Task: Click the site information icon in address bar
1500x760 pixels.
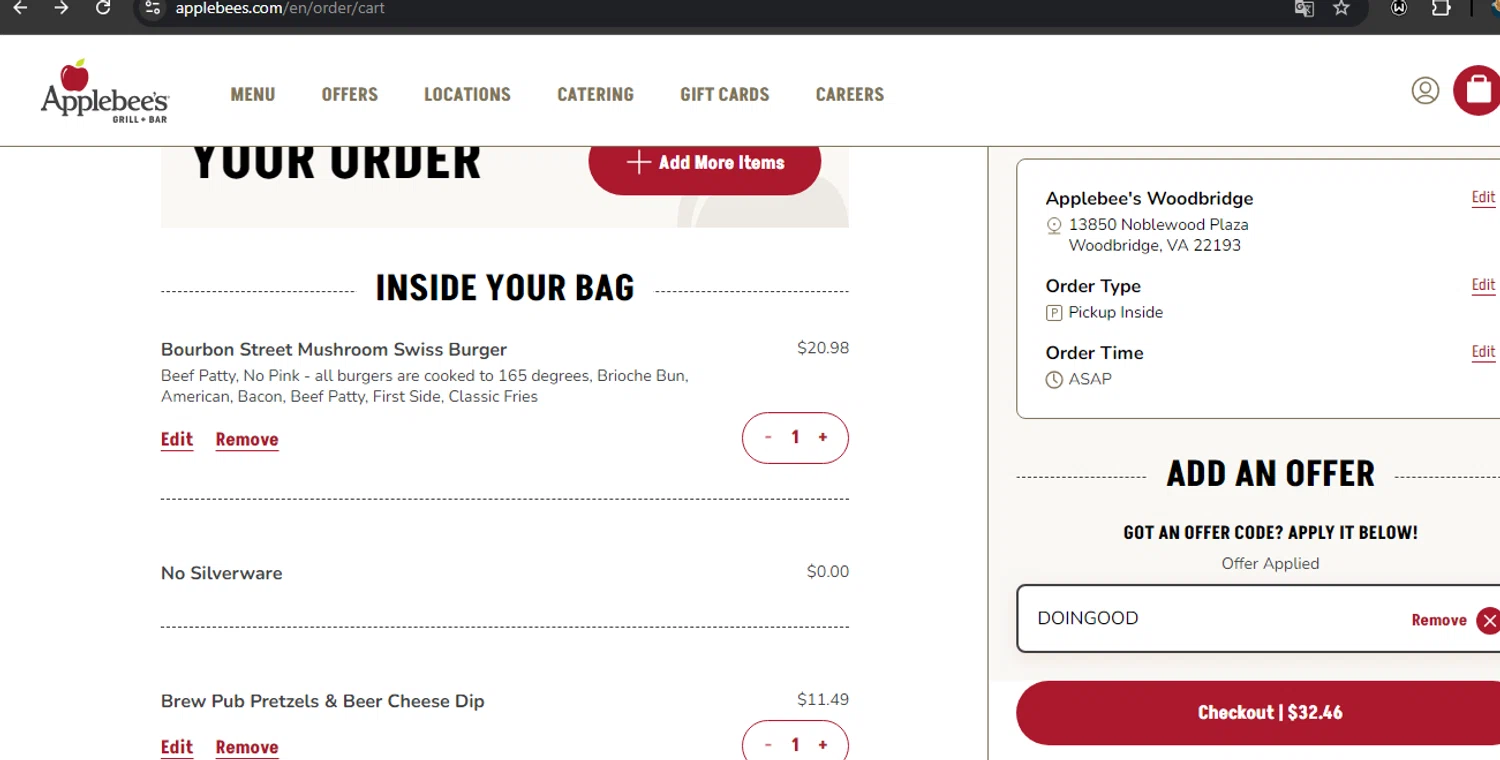Action: (152, 8)
